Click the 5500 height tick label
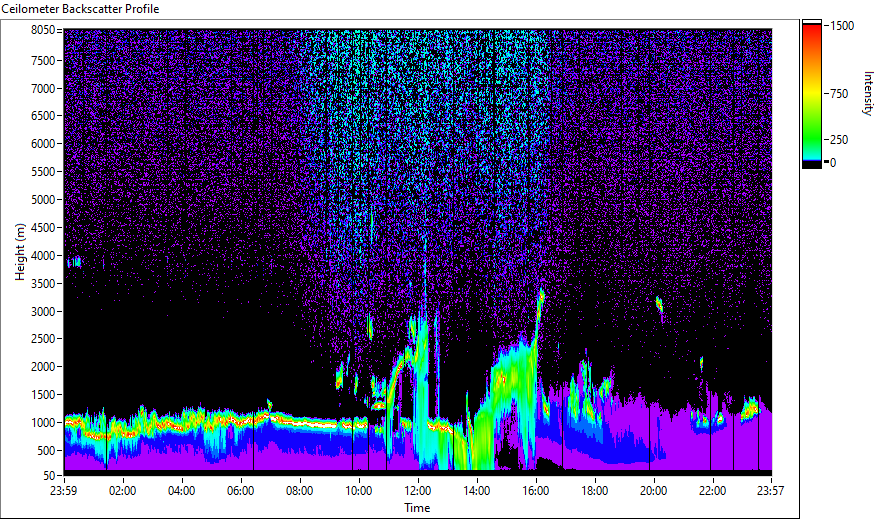The height and width of the screenshot is (519, 878). [x=43, y=172]
